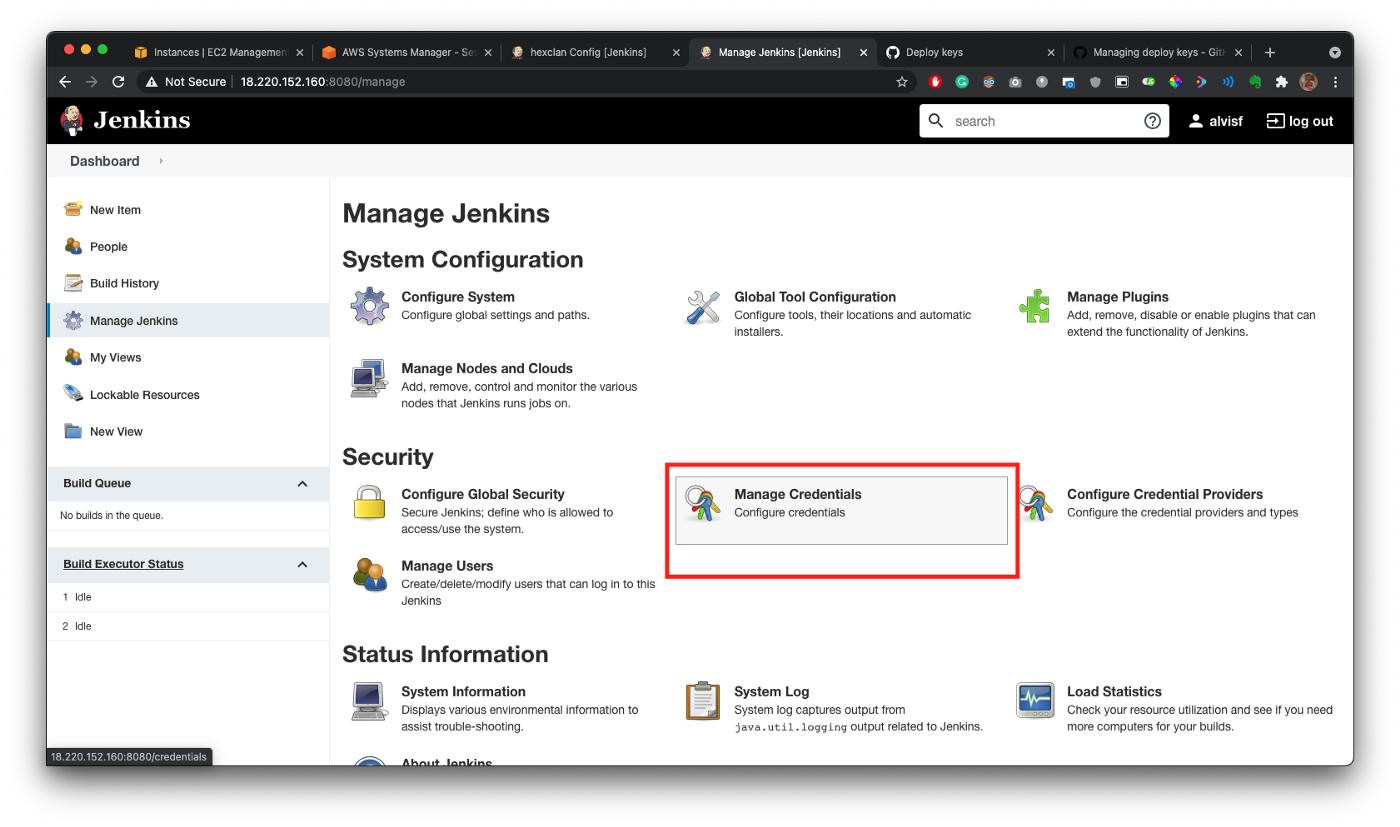Click the New Item sidebar icon
1400x827 pixels.
coord(73,209)
